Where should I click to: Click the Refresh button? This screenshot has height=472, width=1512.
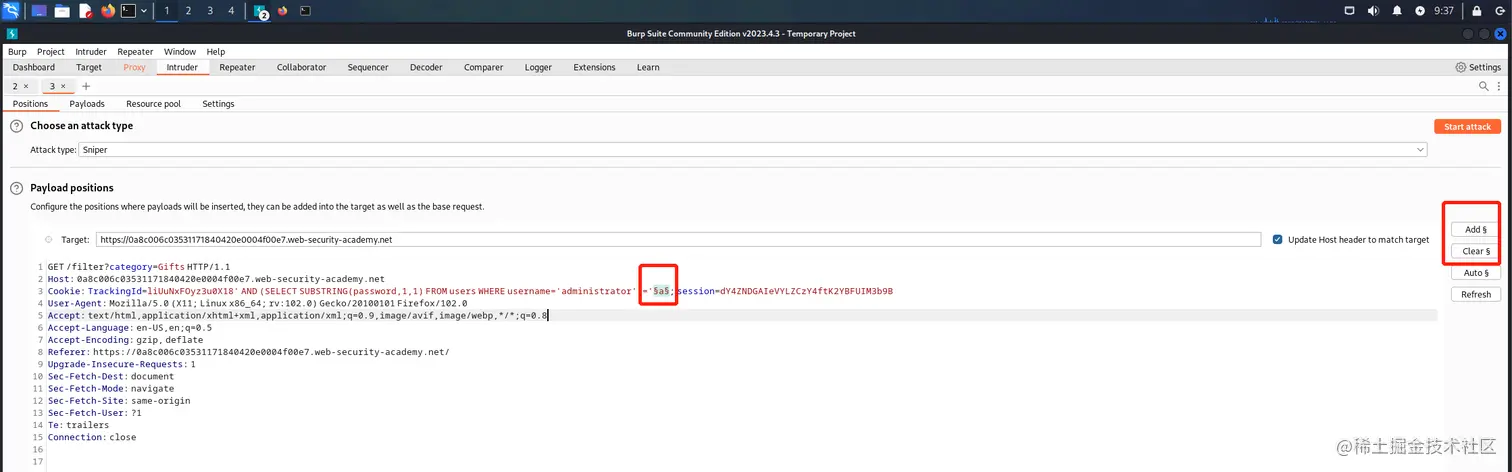[1475, 294]
